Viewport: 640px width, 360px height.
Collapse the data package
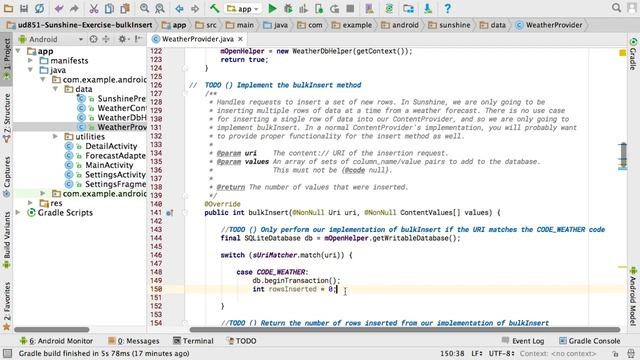click(55, 89)
